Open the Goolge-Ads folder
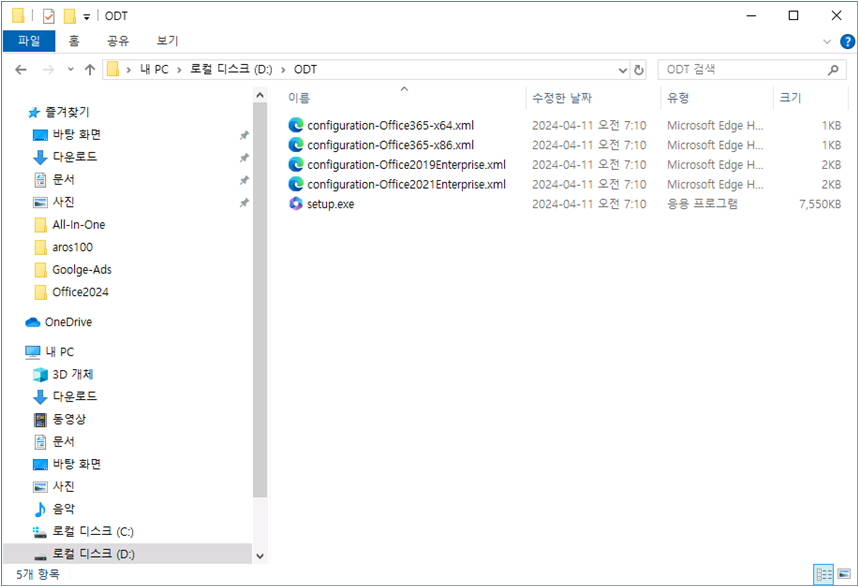The image size is (859, 587). [73, 270]
